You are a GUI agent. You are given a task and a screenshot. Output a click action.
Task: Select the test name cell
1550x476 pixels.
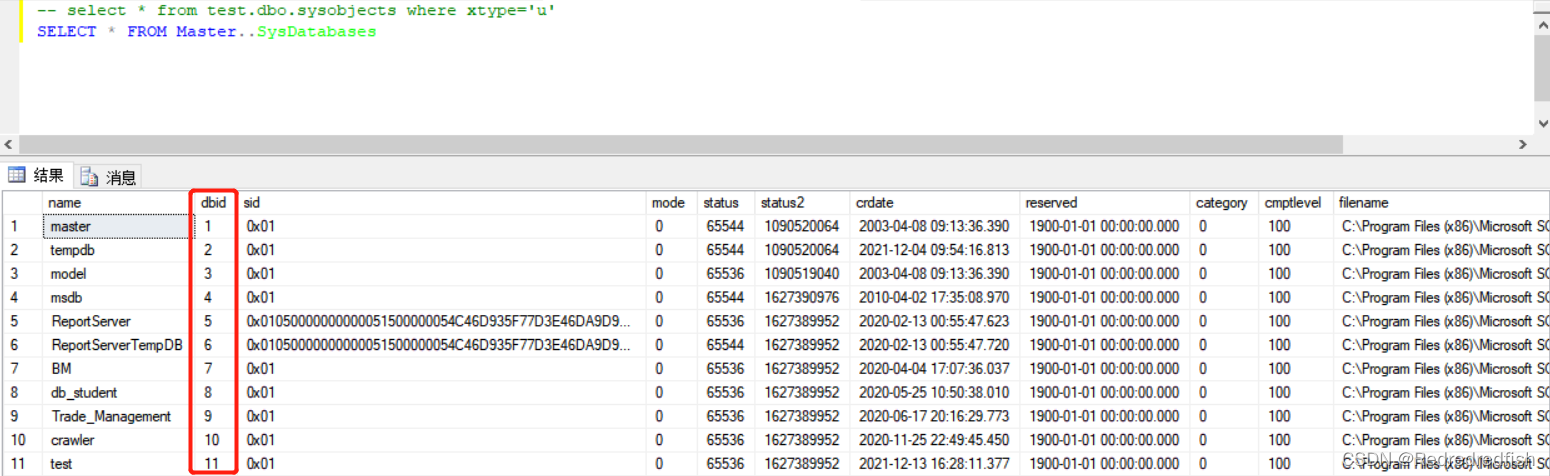tap(117, 464)
